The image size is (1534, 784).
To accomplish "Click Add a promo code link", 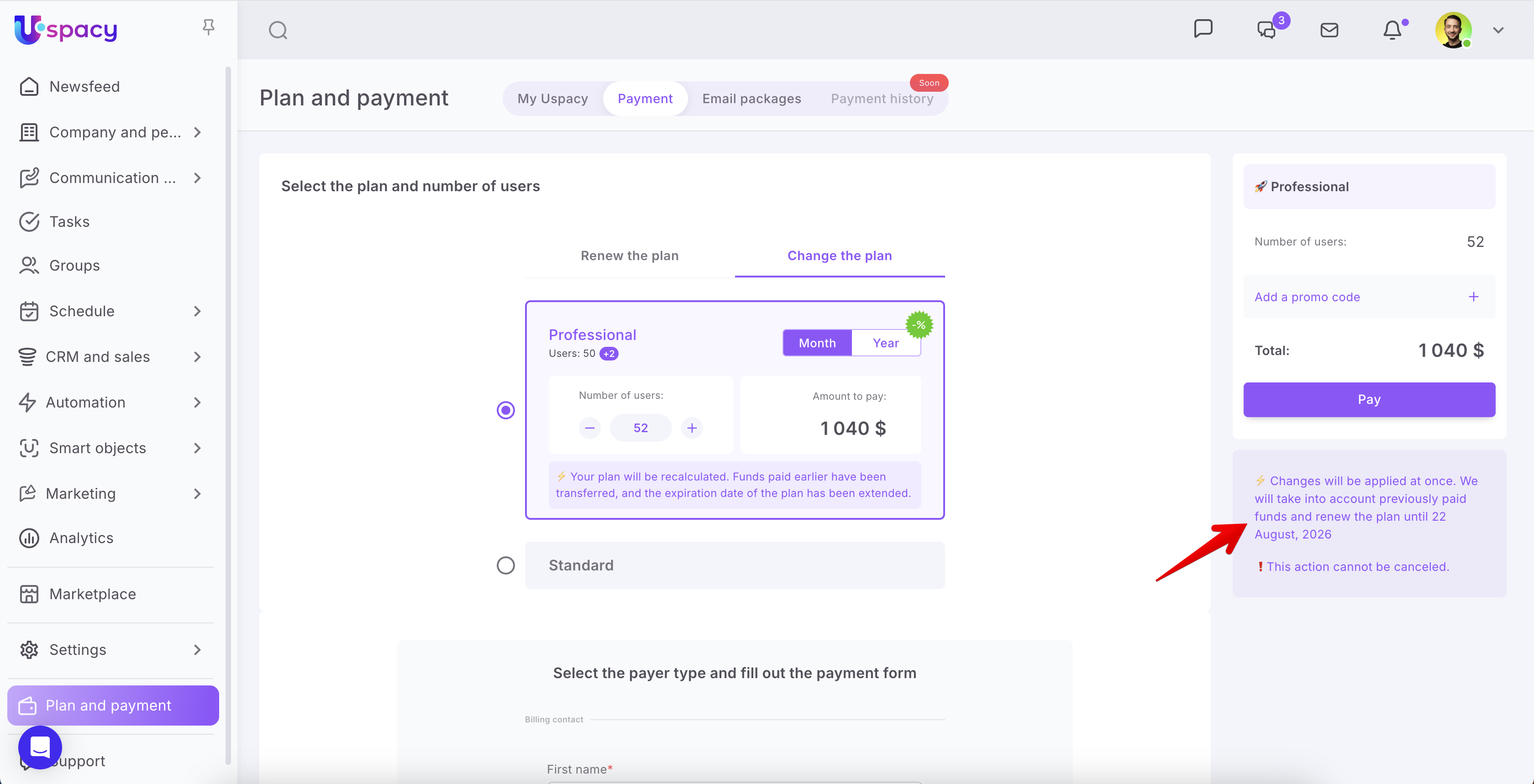I will (x=1307, y=297).
